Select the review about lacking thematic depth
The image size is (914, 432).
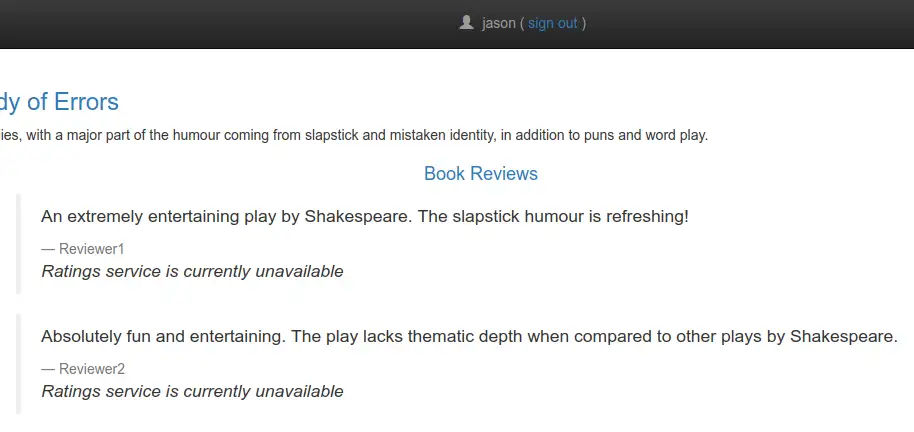(469, 336)
